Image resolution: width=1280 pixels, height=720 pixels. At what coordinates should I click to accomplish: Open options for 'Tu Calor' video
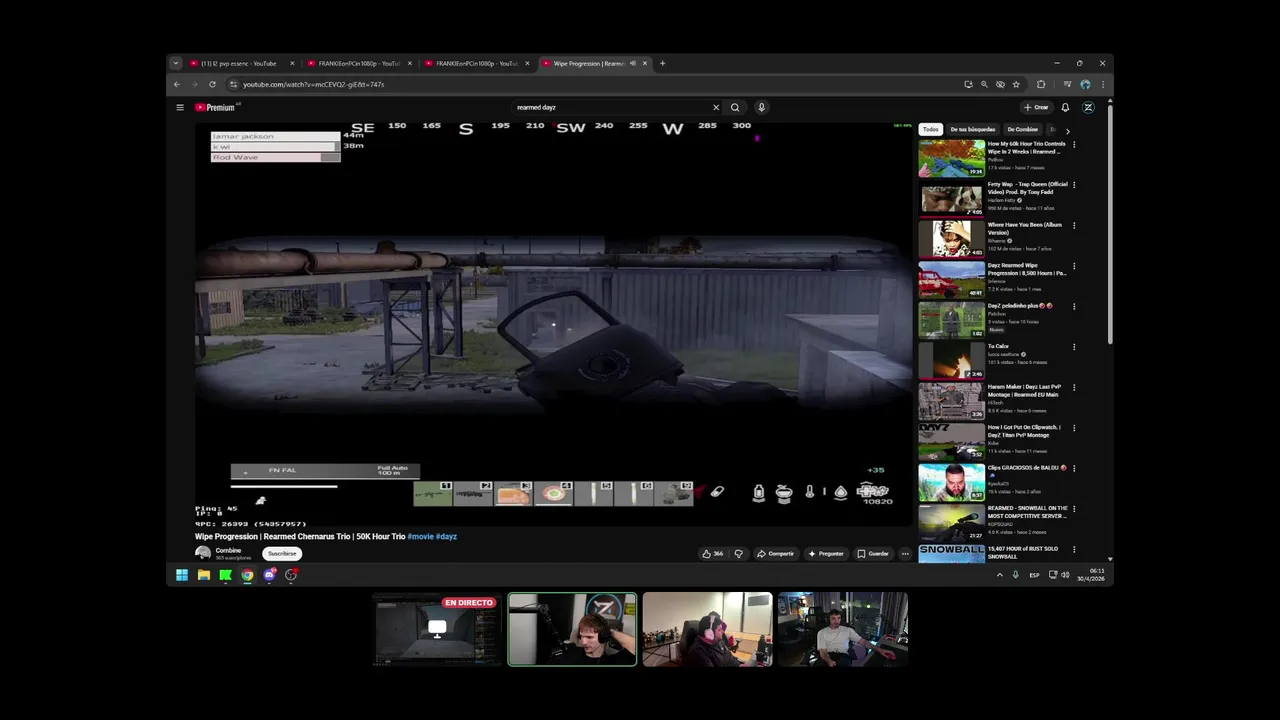tap(1074, 347)
